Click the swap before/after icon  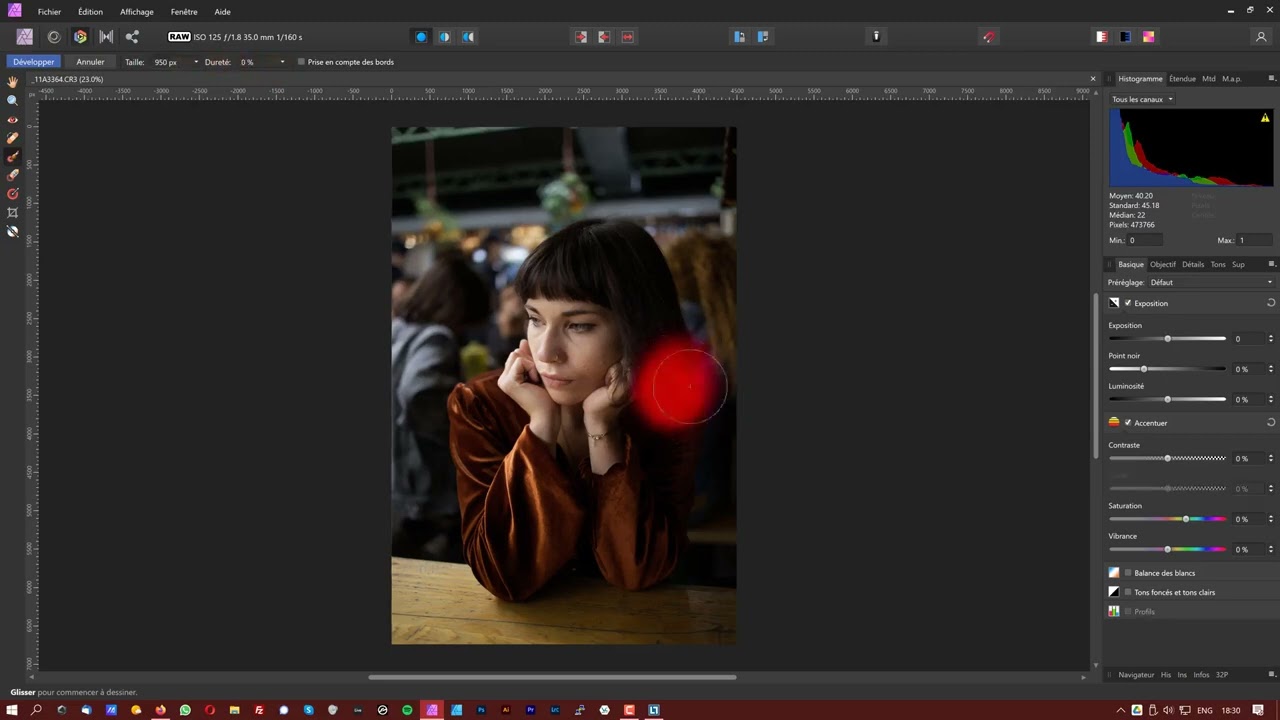[627, 37]
